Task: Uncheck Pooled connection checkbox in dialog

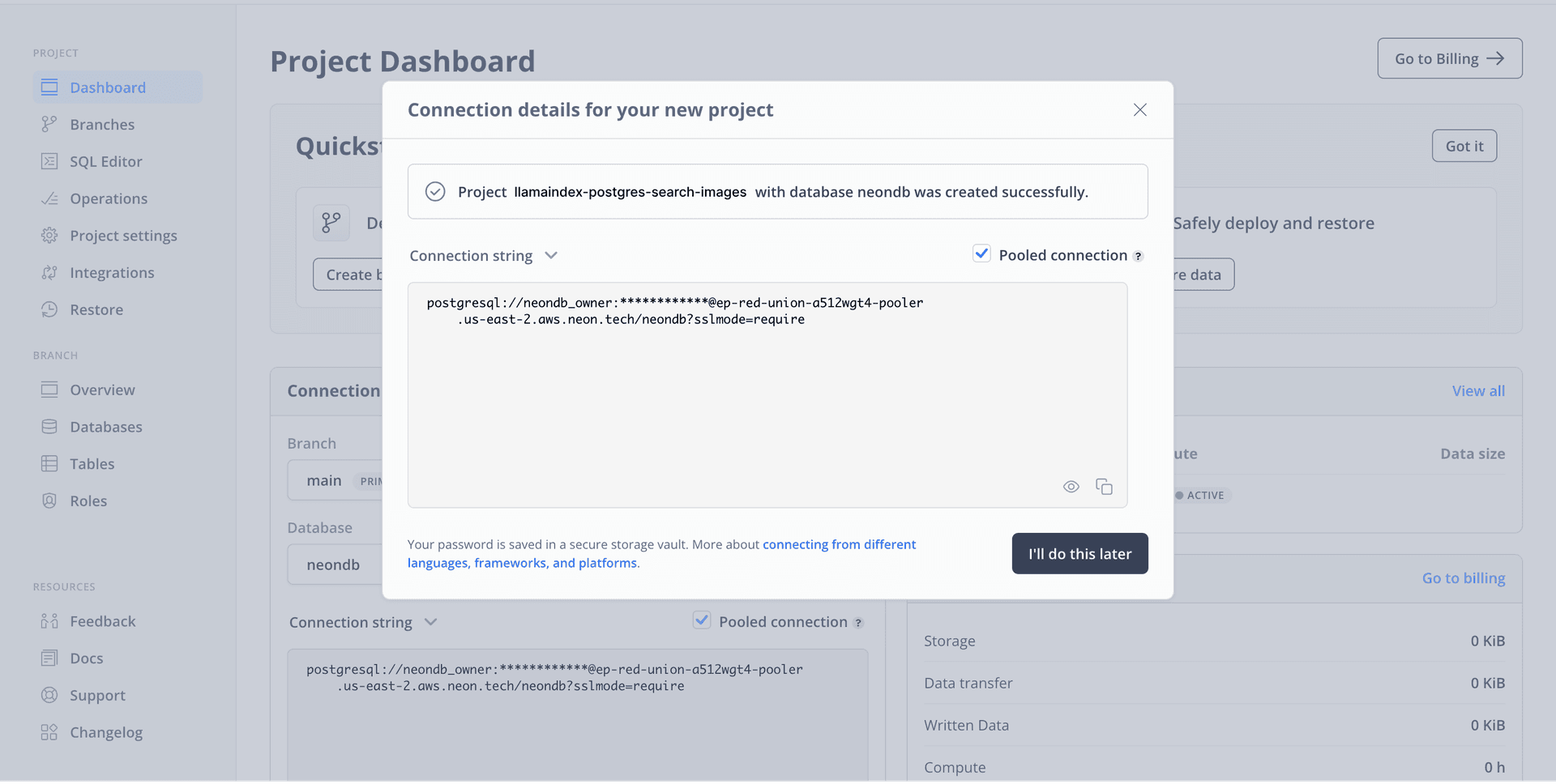Action: click(x=981, y=254)
